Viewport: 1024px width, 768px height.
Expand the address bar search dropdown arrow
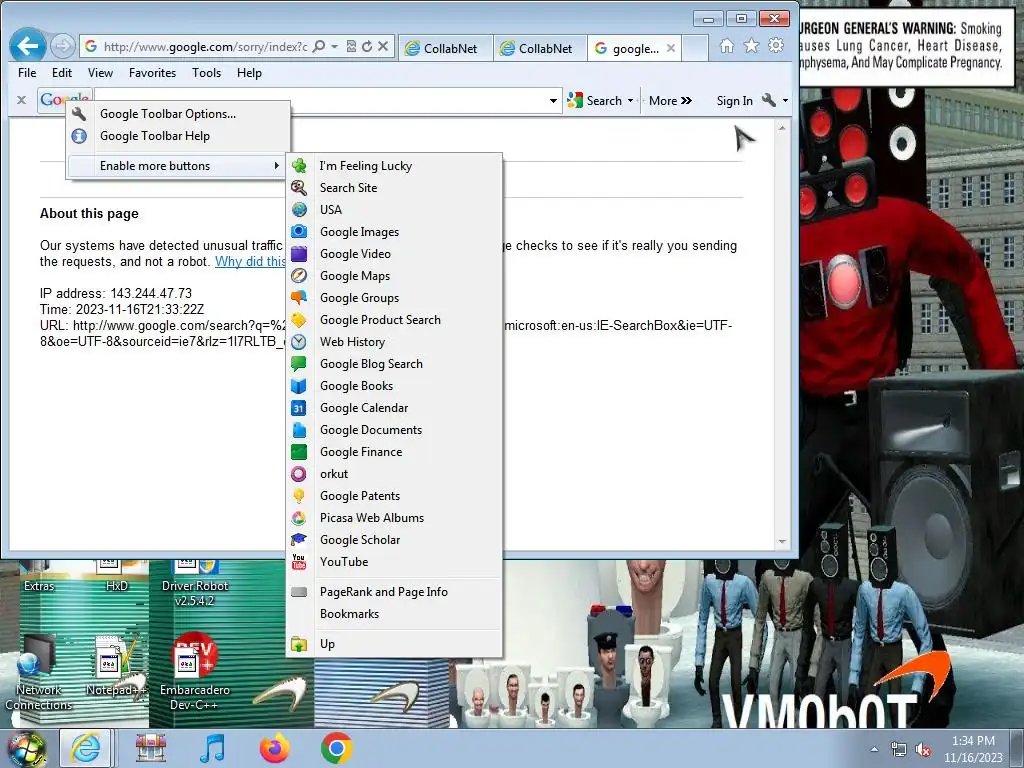pyautogui.click(x=334, y=46)
